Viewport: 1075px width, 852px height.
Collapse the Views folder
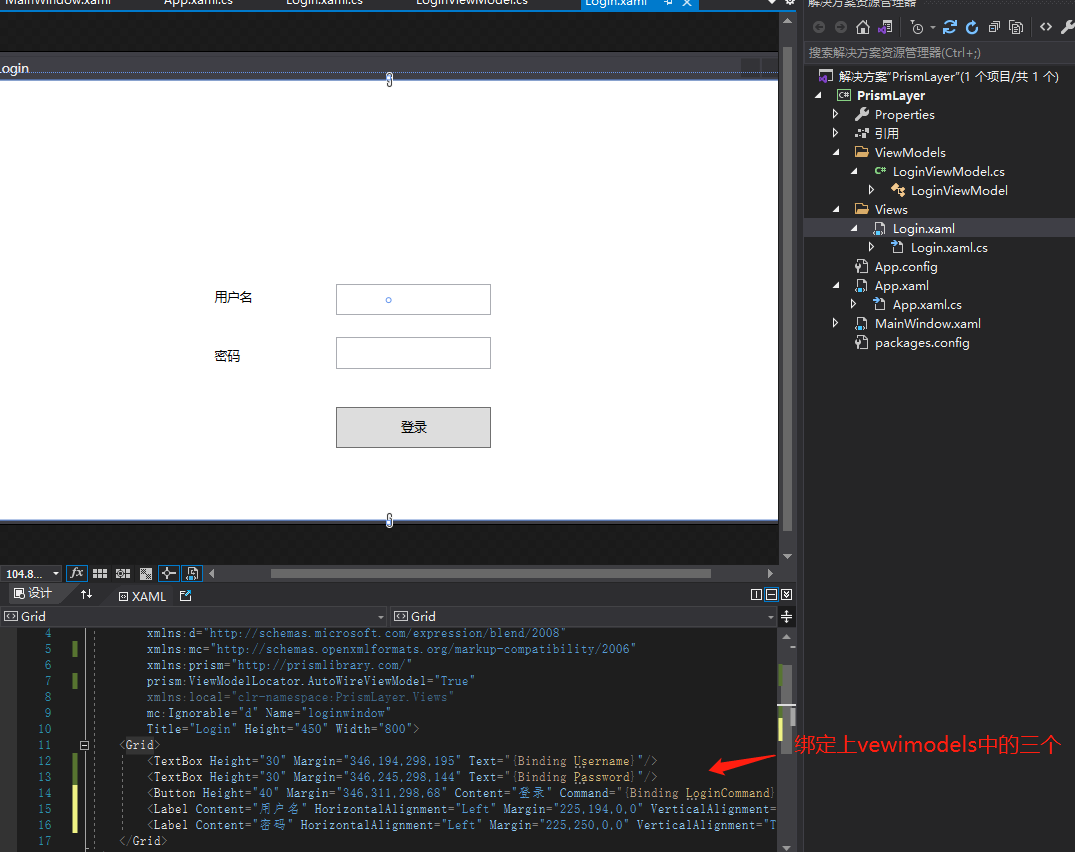pyautogui.click(x=836, y=209)
